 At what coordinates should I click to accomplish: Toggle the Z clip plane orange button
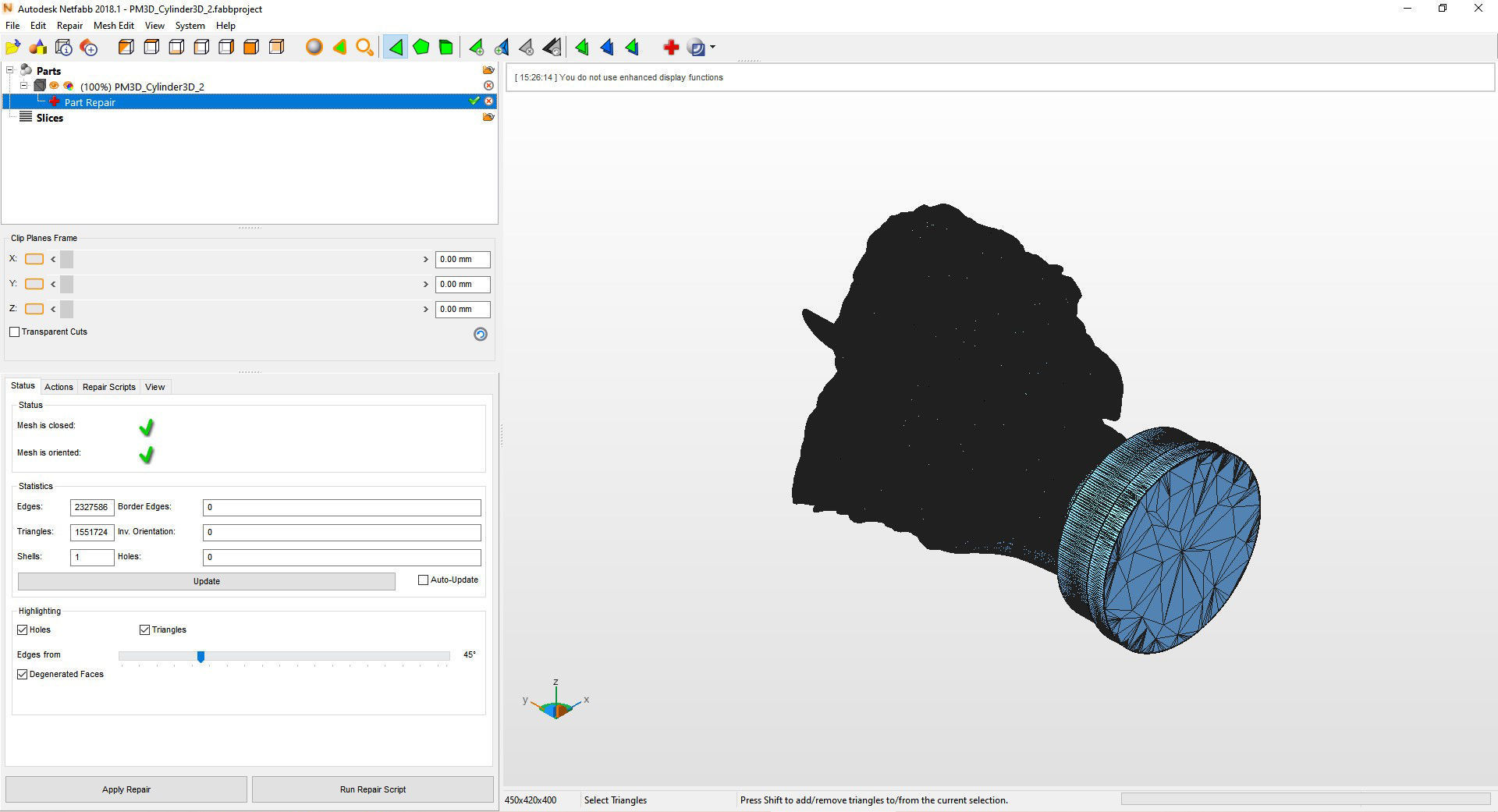[34, 309]
